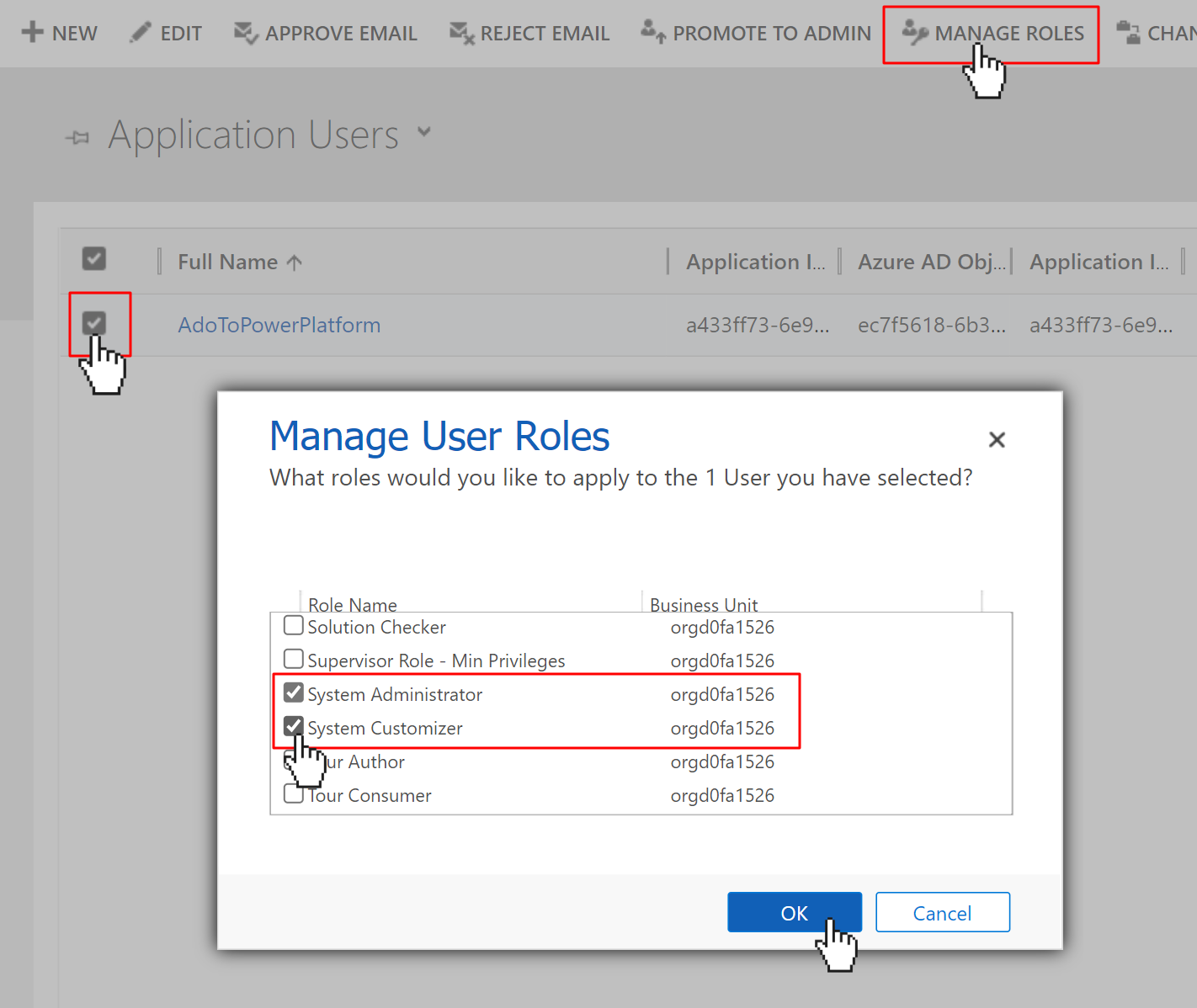Click the Business Unit column header
This screenshot has width=1197, height=1008.
(x=704, y=605)
